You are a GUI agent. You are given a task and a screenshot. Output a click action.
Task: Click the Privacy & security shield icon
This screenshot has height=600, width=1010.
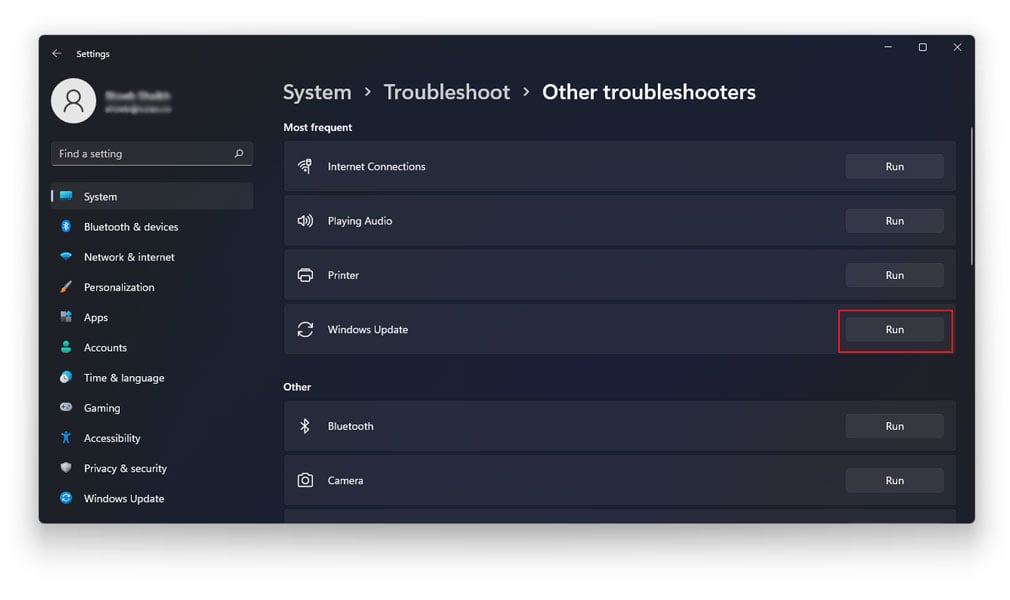click(66, 467)
